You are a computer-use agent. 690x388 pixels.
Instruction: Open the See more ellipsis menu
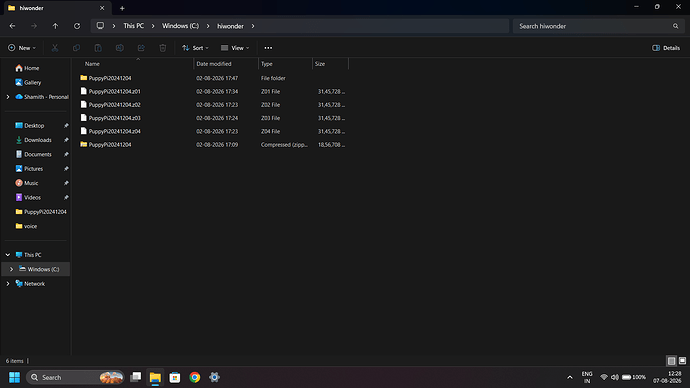coord(268,48)
